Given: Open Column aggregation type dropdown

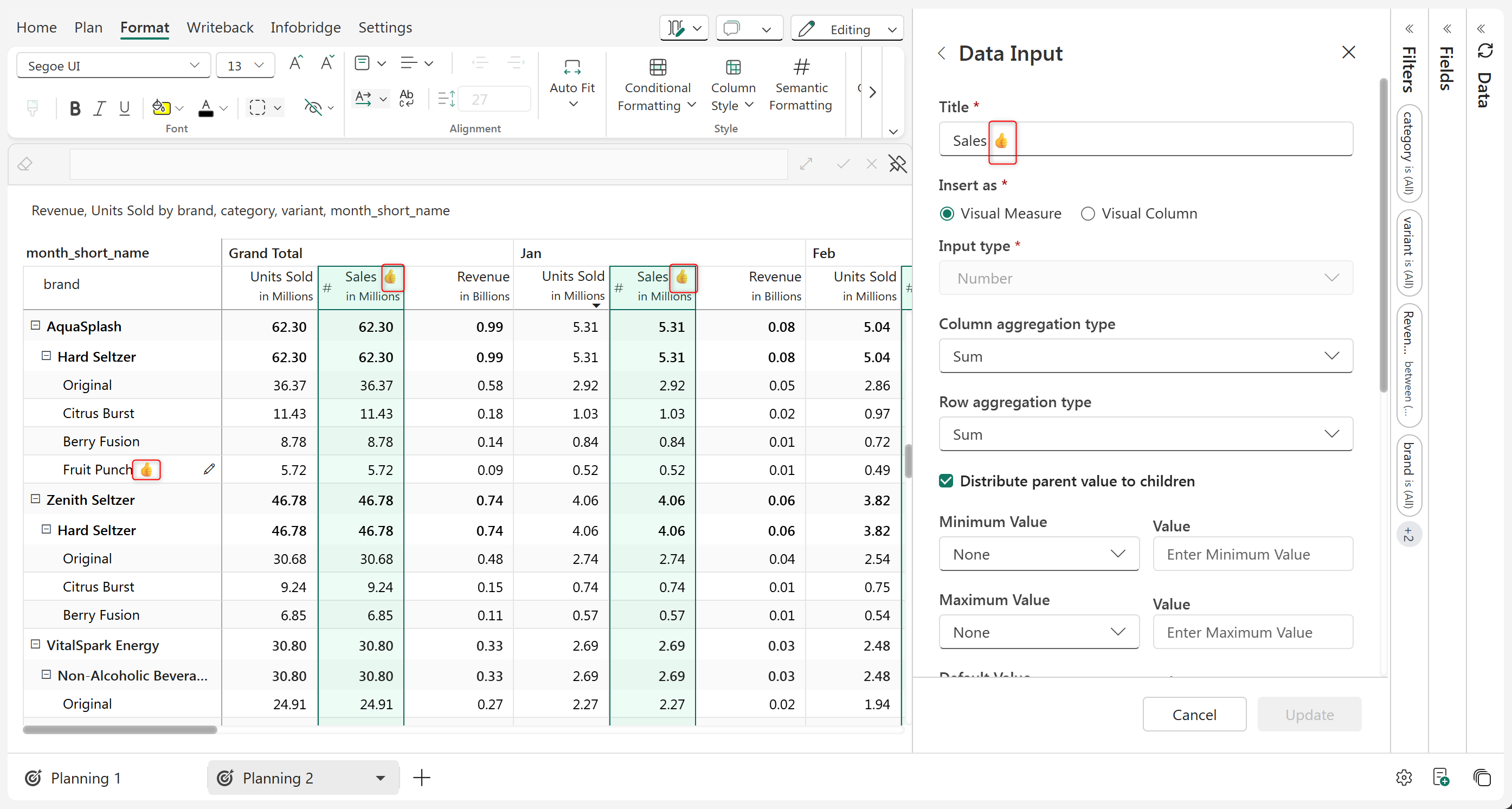Looking at the screenshot, I should click(1145, 356).
